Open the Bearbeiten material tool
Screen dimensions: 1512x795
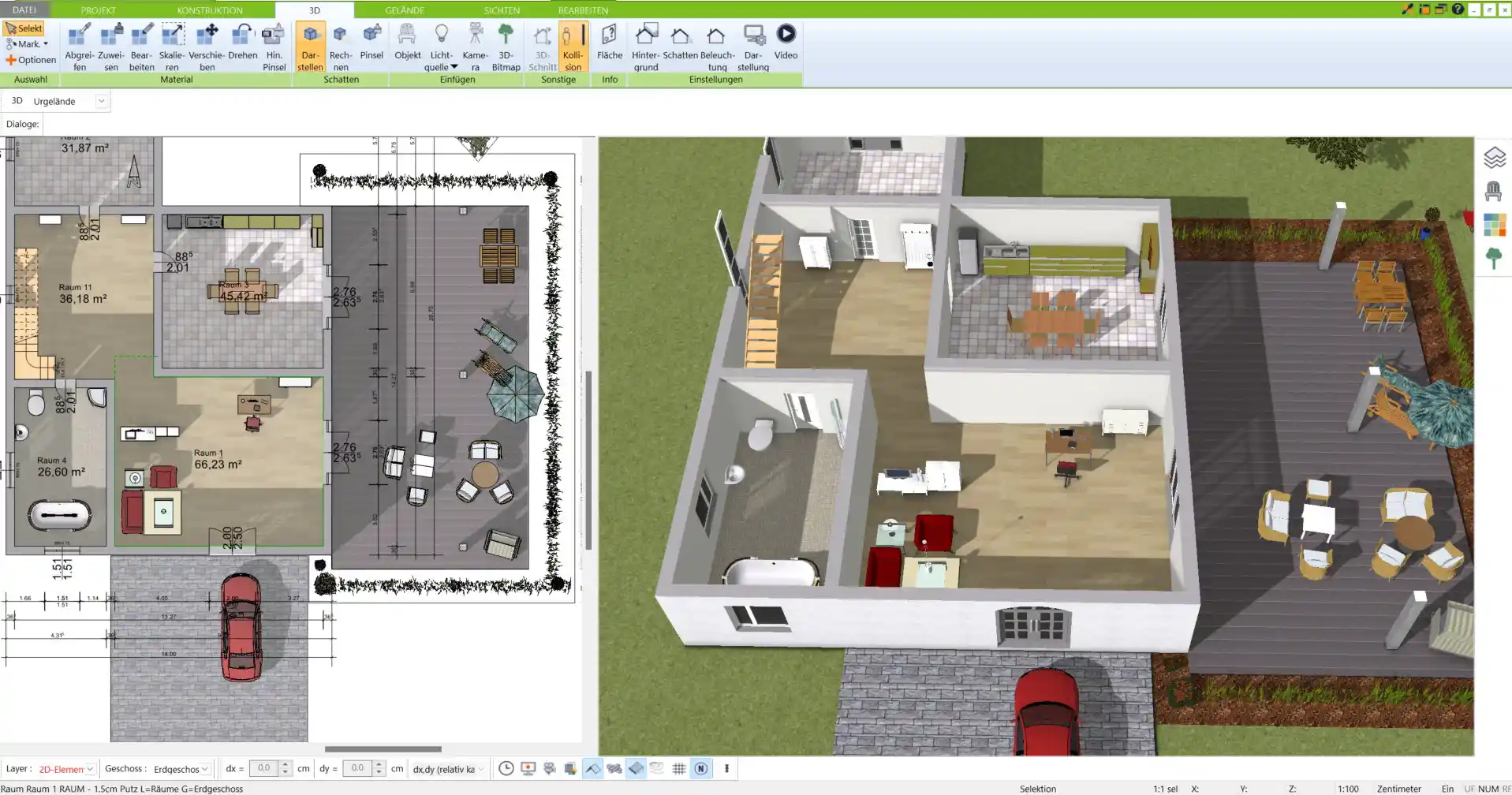point(142,47)
